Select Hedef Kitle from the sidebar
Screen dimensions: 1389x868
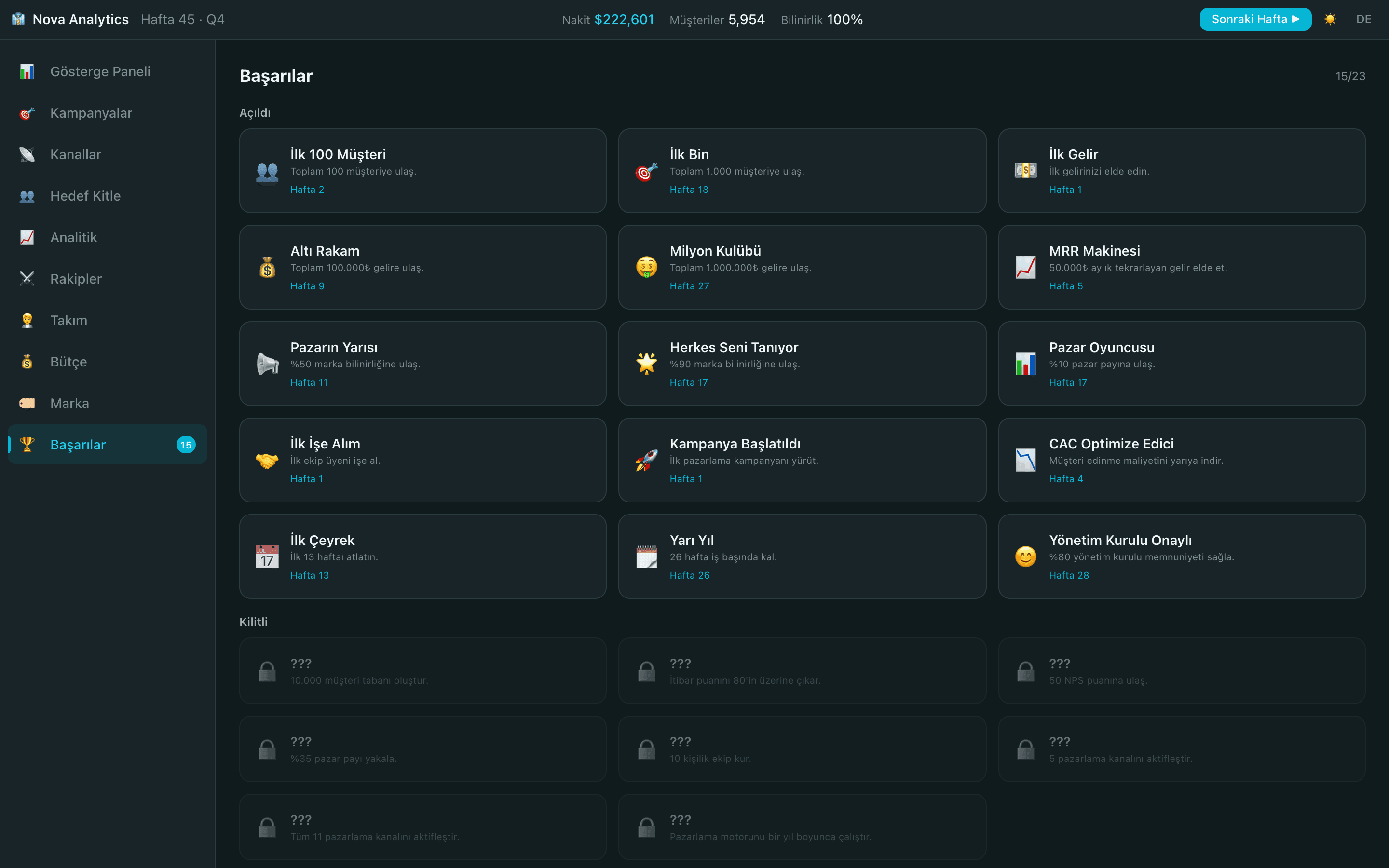pos(108,196)
